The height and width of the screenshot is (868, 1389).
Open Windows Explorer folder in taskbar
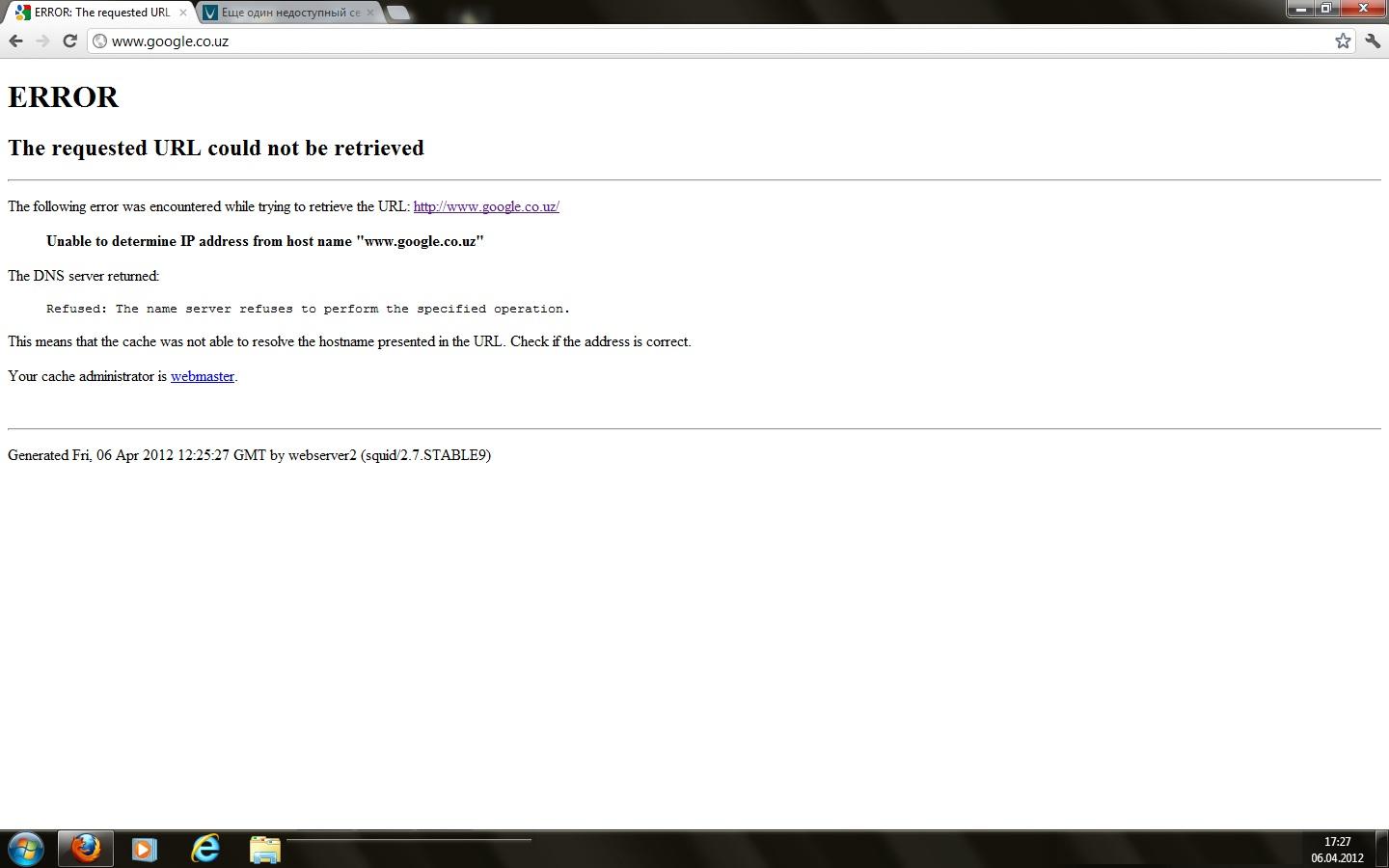[264, 850]
